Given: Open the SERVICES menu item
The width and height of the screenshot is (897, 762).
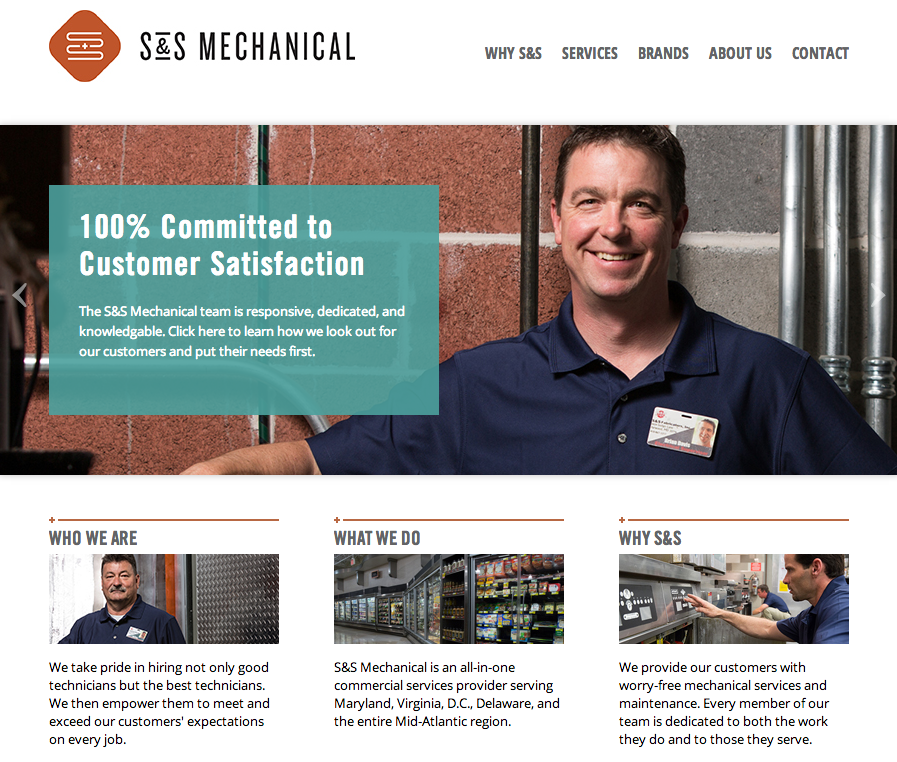Looking at the screenshot, I should pyautogui.click(x=589, y=53).
